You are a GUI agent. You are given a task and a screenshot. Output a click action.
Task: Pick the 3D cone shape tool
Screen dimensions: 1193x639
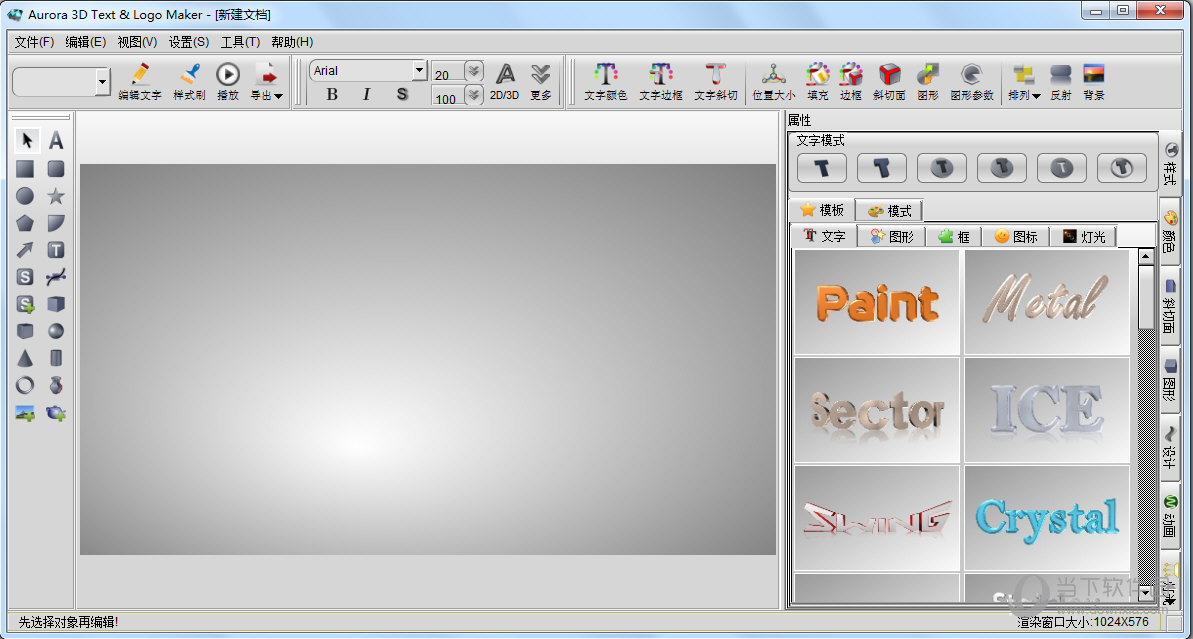(25, 358)
